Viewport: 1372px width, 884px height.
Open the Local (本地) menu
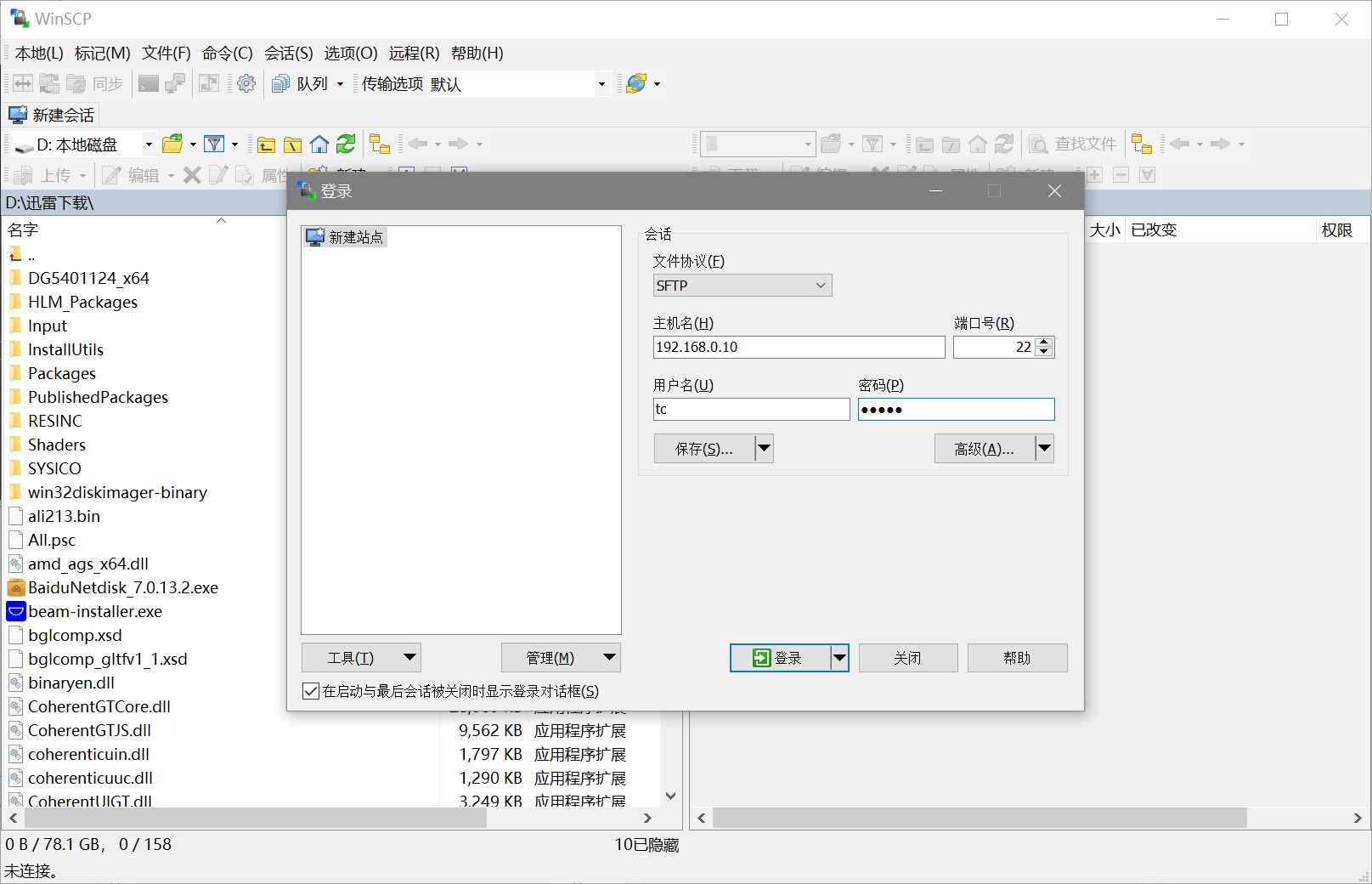click(x=39, y=53)
